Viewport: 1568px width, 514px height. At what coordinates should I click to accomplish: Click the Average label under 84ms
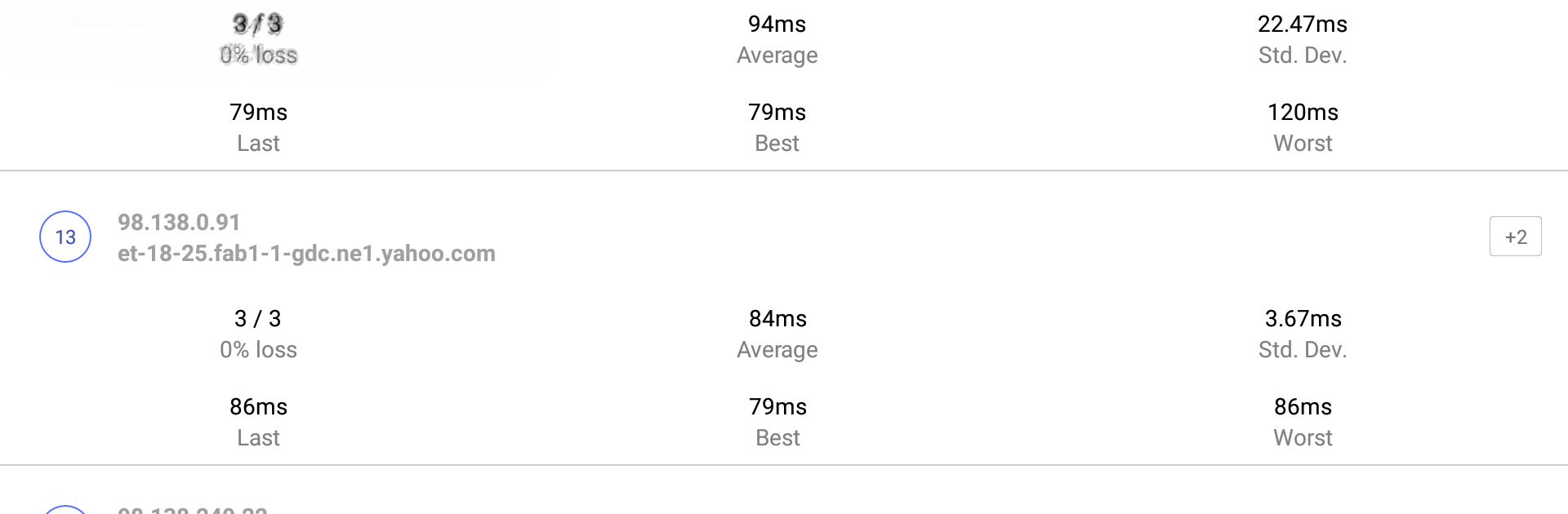point(777,349)
